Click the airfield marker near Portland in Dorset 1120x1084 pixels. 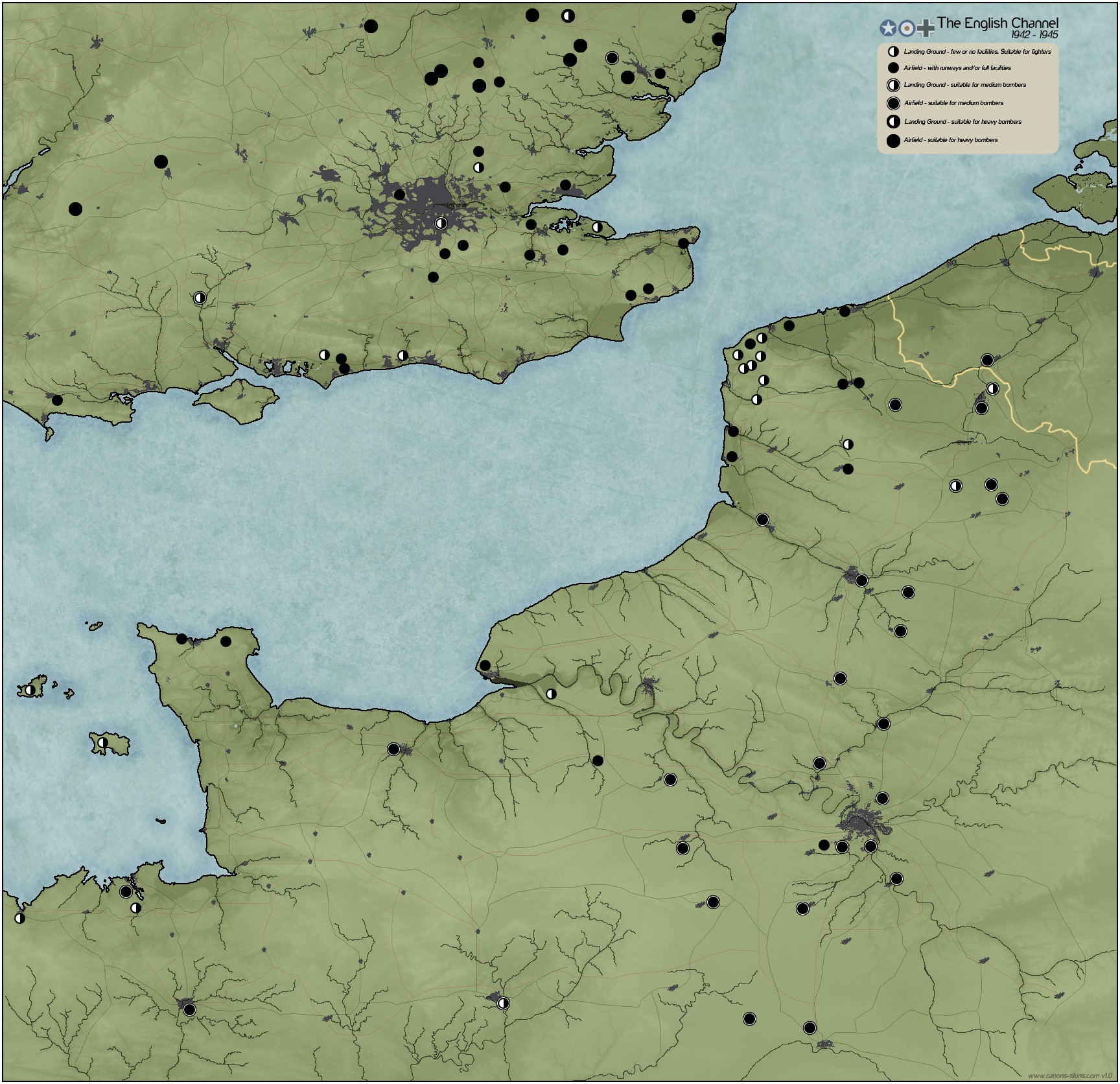(x=57, y=401)
